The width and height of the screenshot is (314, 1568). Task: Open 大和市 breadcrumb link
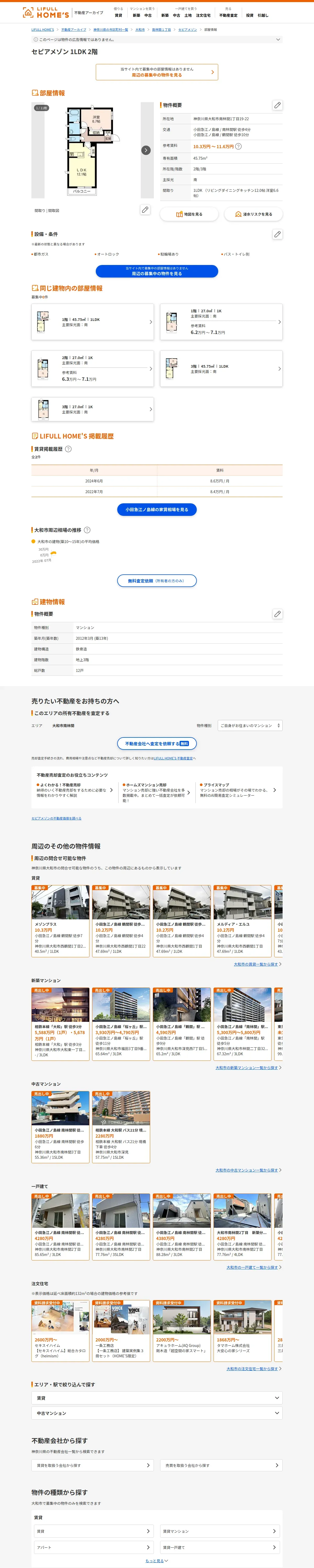[x=140, y=30]
